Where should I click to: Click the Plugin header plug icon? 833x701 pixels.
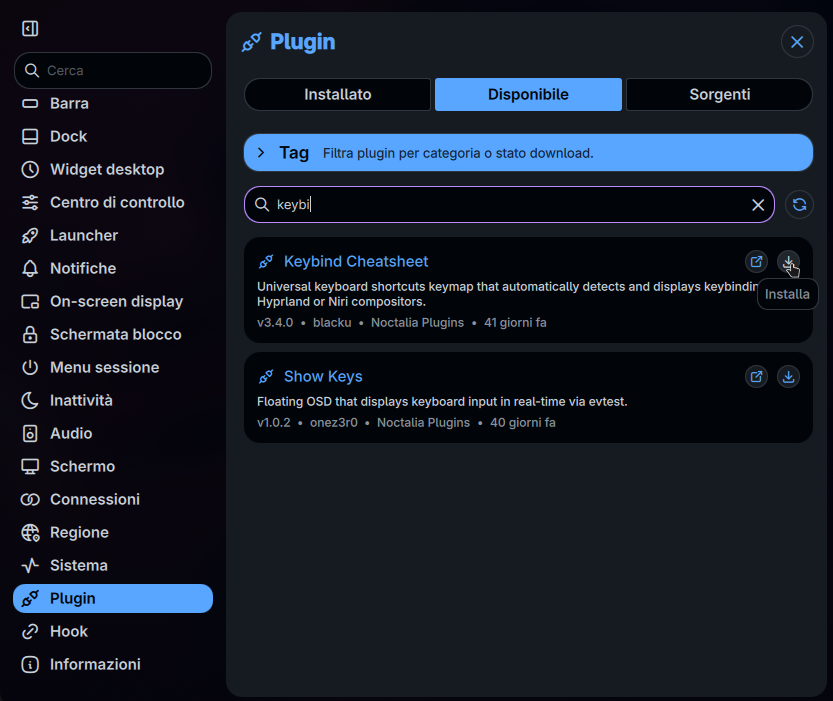pyautogui.click(x=251, y=42)
